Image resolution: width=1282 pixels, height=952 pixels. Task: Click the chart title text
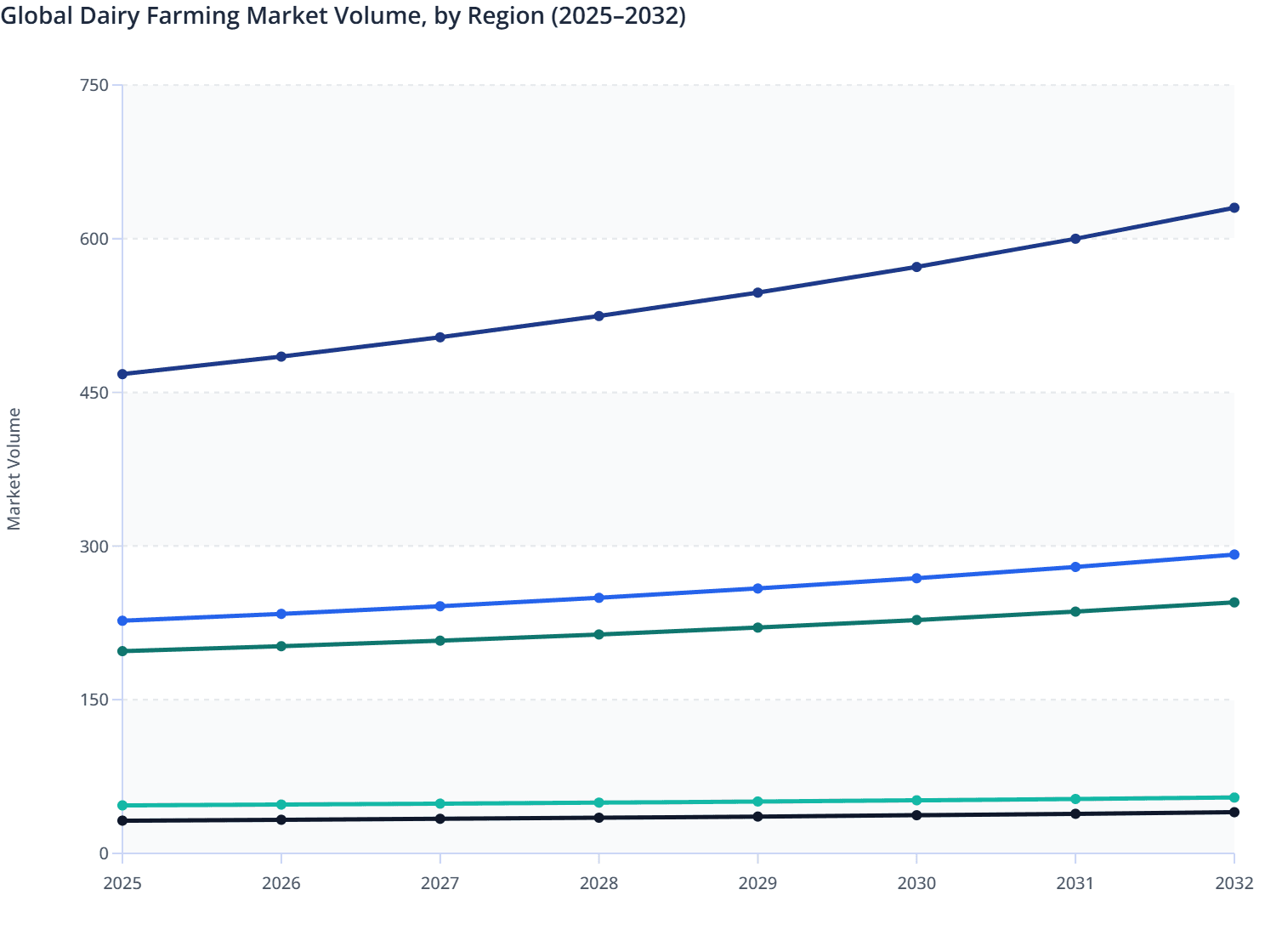coord(344,15)
